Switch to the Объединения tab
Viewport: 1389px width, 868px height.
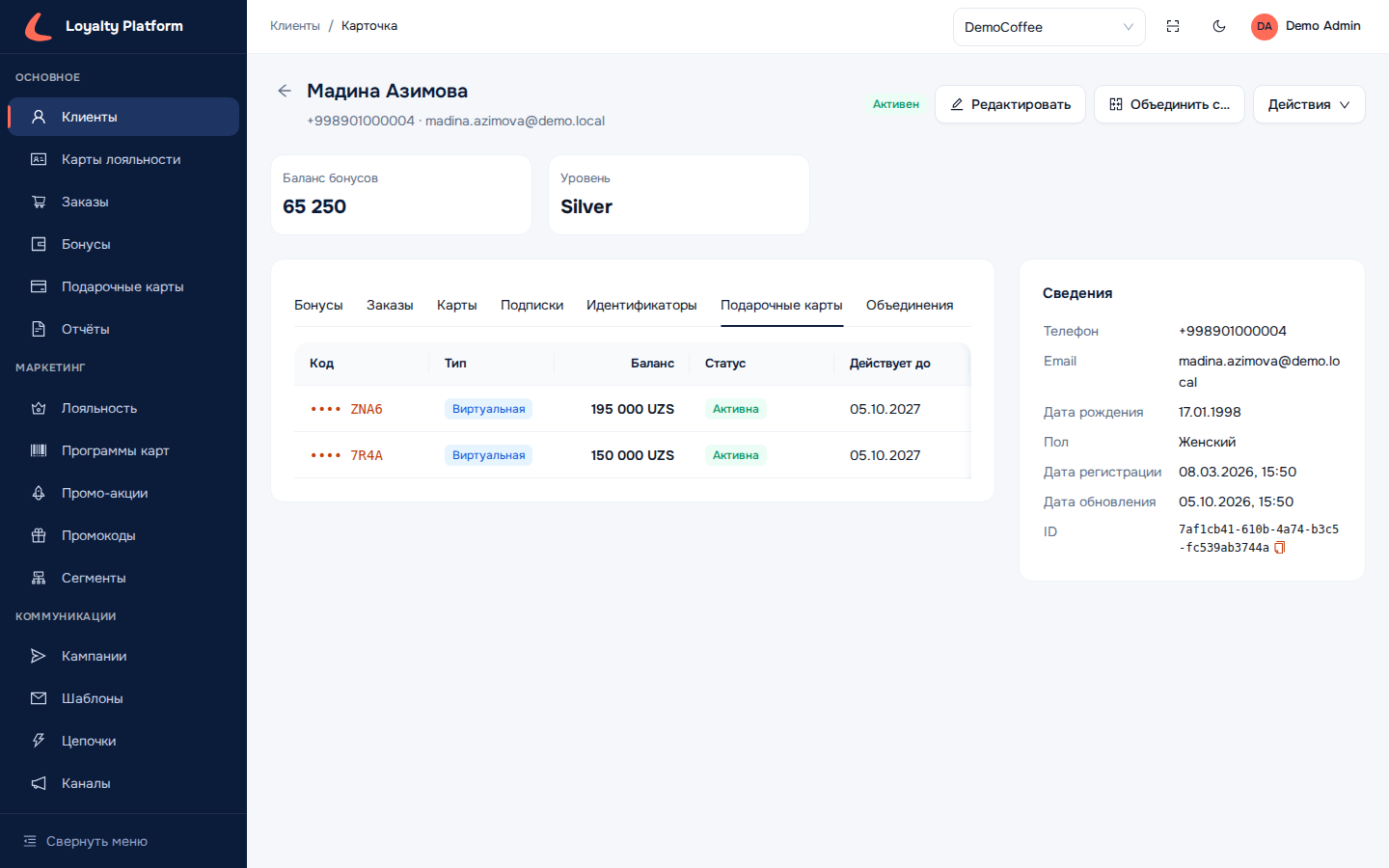pos(910,305)
